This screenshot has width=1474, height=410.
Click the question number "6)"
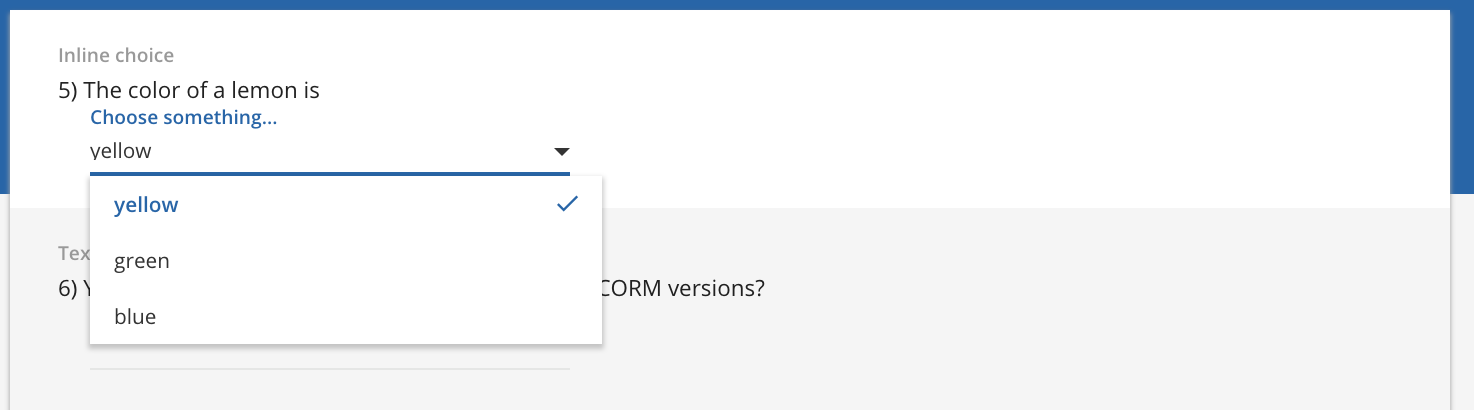click(68, 288)
